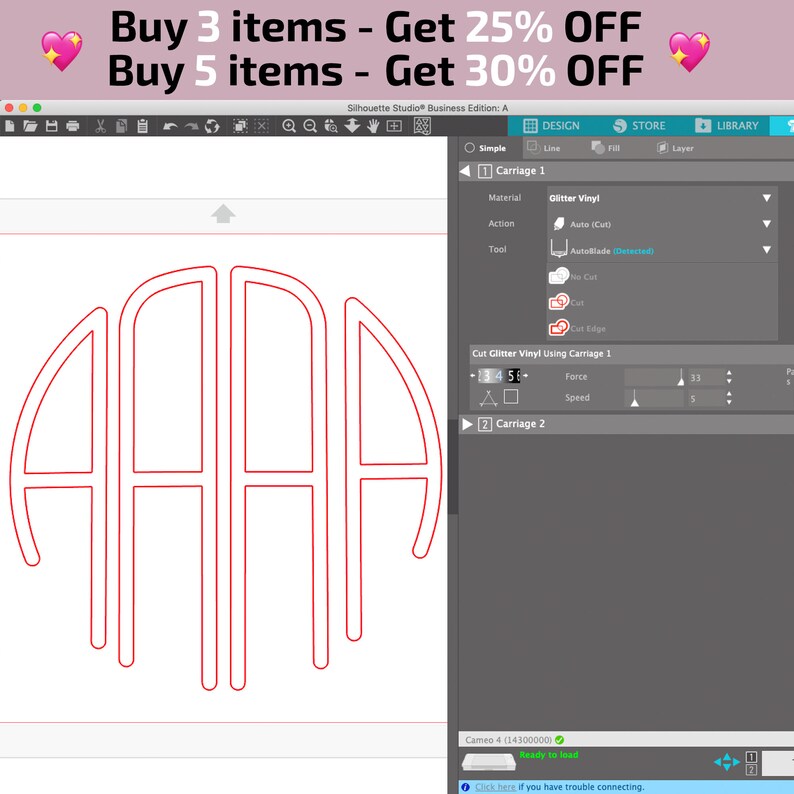Click the Speed value field showing 5
The width and height of the screenshot is (794, 794).
coord(706,398)
